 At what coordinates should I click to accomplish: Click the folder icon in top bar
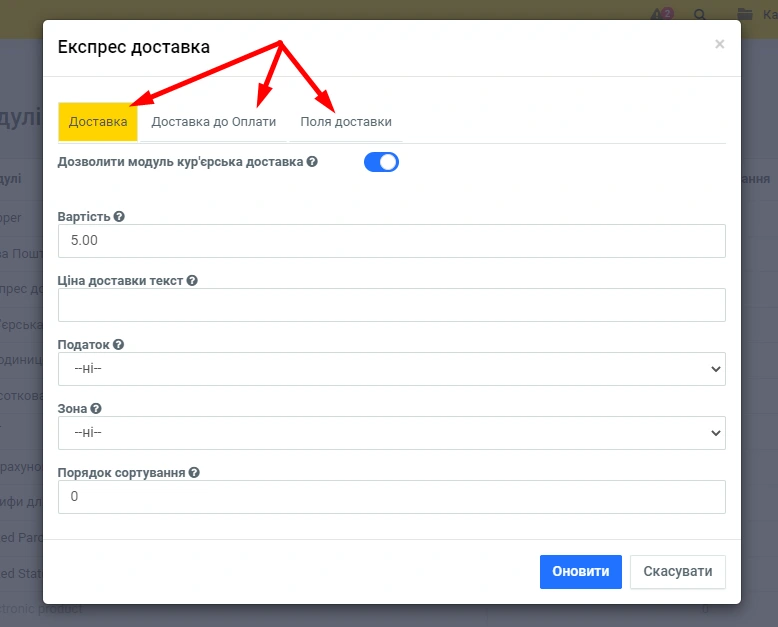click(744, 15)
